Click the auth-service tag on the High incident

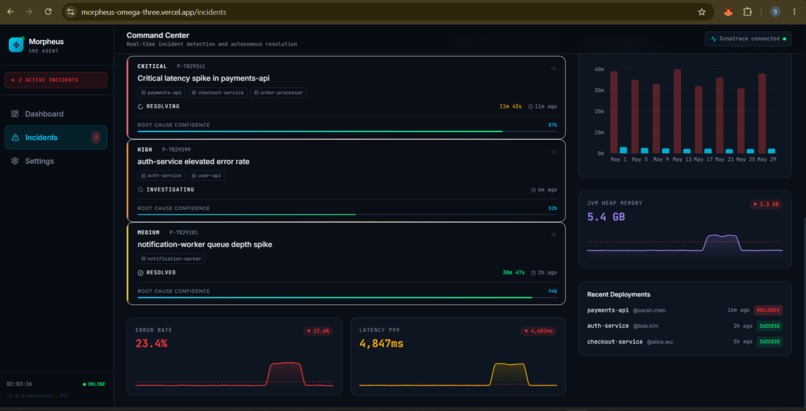coord(161,176)
